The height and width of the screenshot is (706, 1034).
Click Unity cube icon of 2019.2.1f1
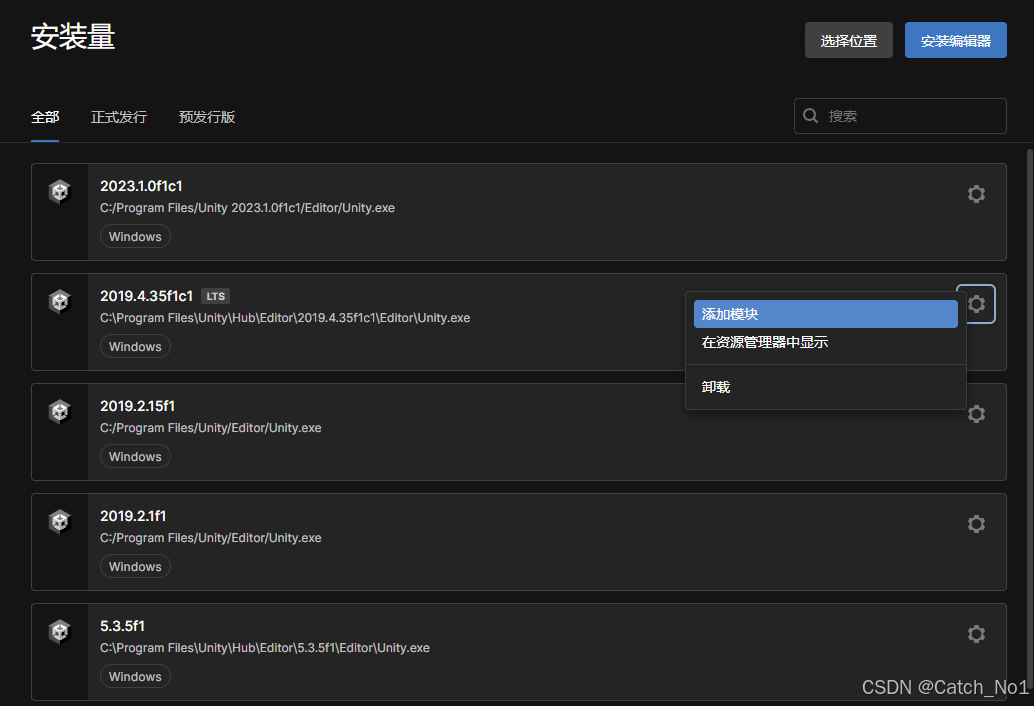59,522
